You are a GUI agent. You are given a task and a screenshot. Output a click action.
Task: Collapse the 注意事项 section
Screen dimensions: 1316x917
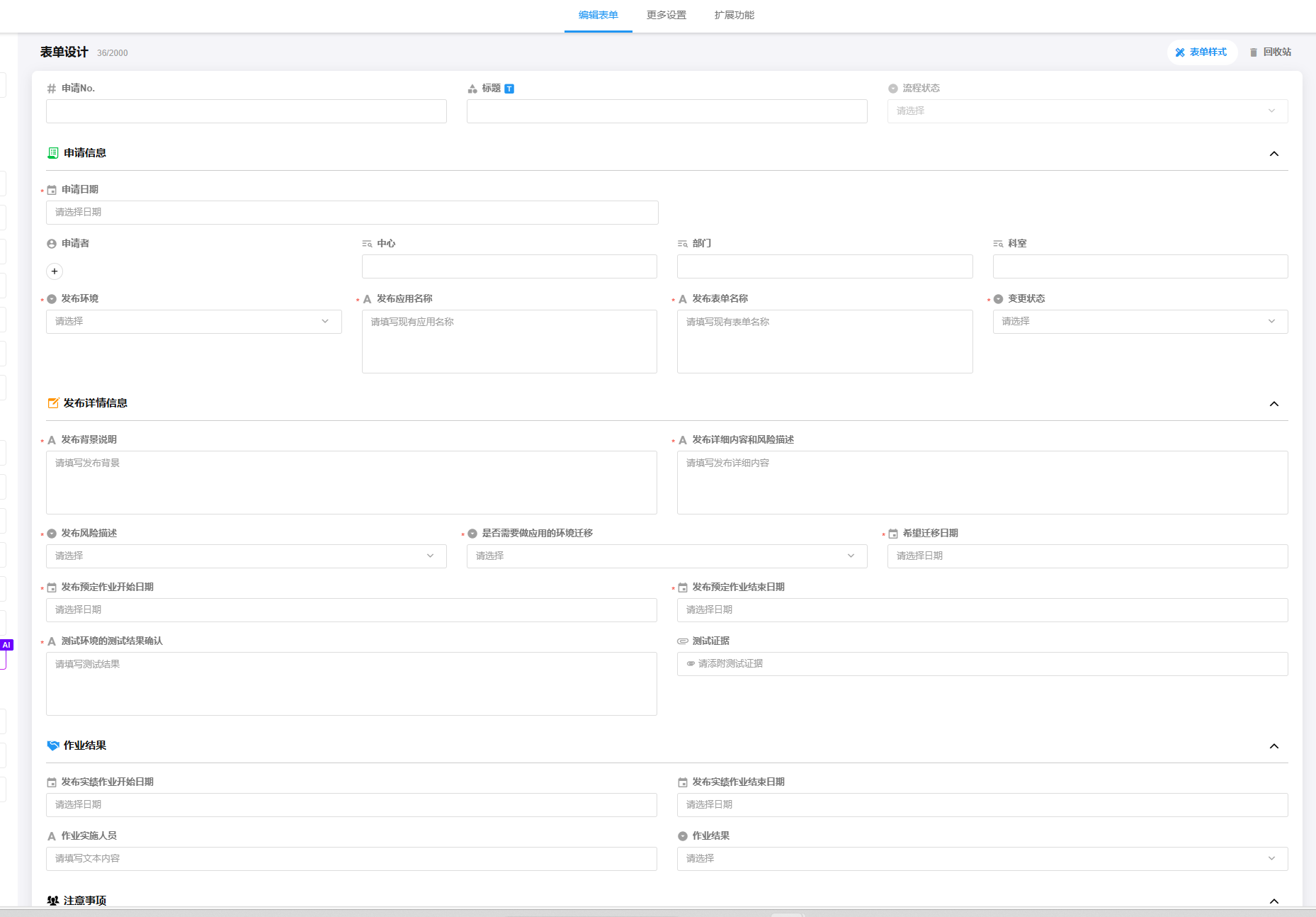(x=1274, y=901)
